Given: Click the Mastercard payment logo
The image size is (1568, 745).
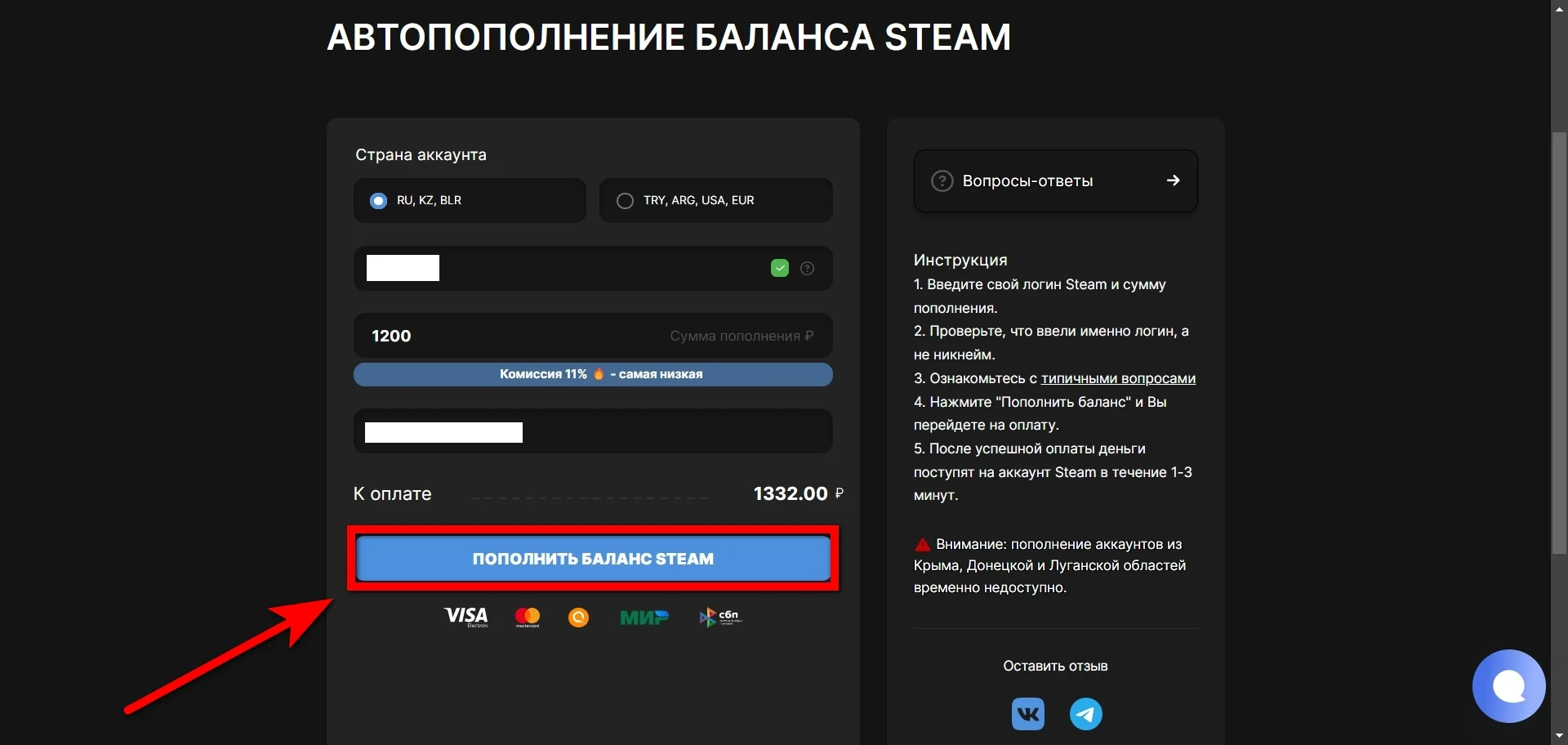Looking at the screenshot, I should 528,618.
